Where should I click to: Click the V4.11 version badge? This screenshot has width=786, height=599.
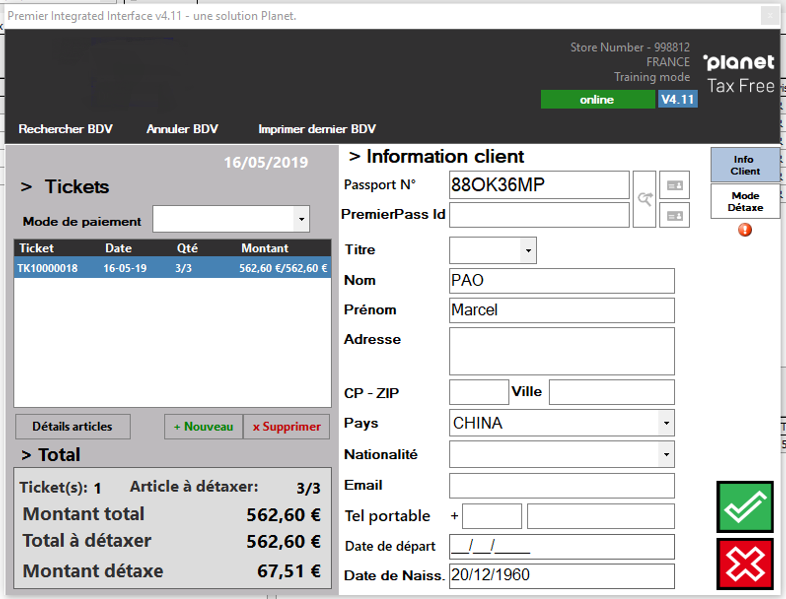pyautogui.click(x=677, y=100)
